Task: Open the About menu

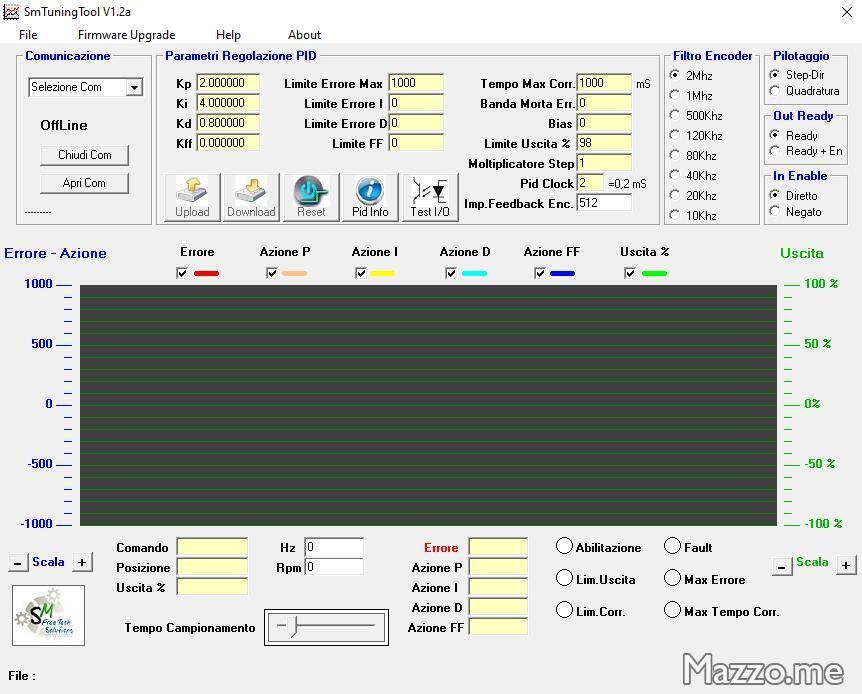Action: pyautogui.click(x=304, y=35)
